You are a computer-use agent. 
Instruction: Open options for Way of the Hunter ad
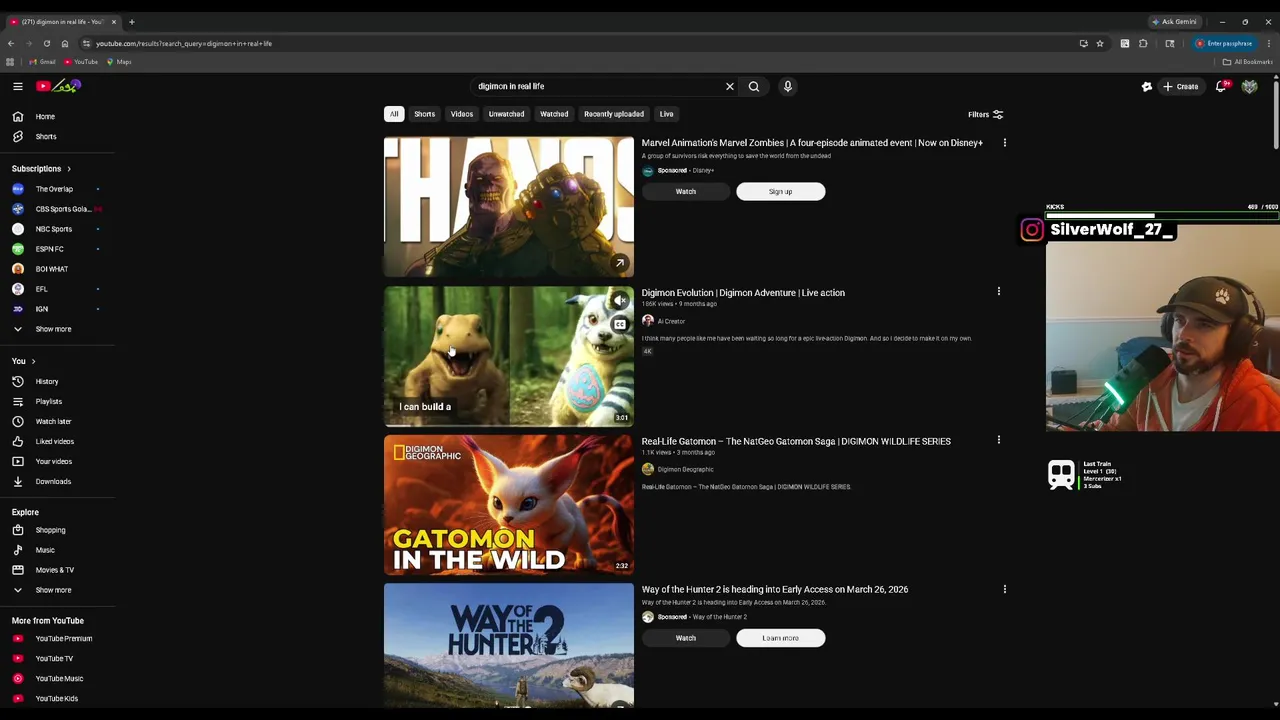tap(1004, 589)
